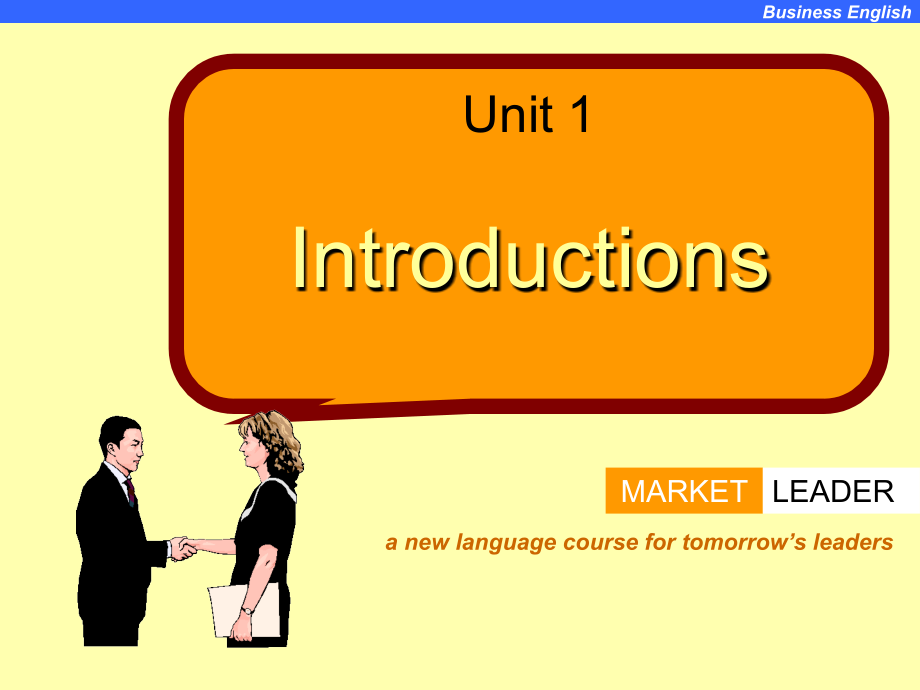920x690 pixels.
Task: Click the tagline "a new language course for tomorrow's leaders"
Action: tap(639, 542)
